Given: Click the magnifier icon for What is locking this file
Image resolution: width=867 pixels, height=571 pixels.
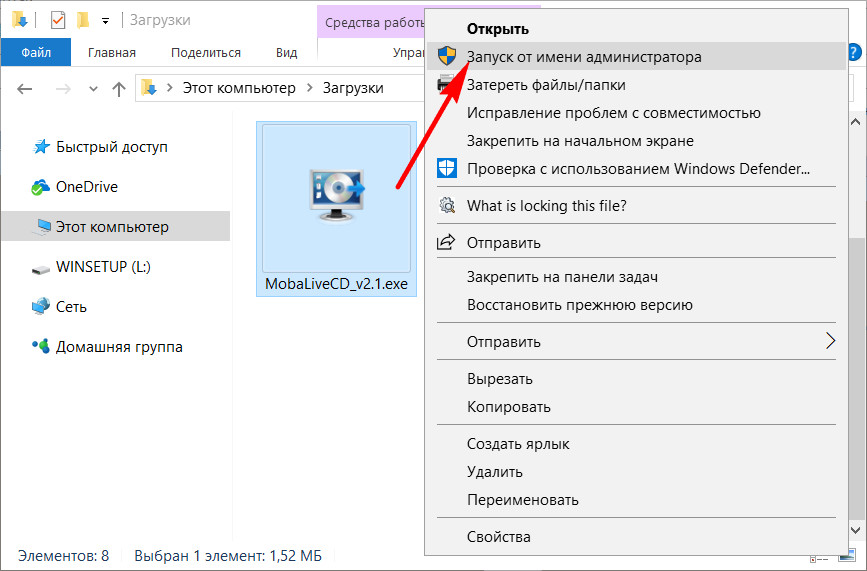Looking at the screenshot, I should tap(447, 206).
